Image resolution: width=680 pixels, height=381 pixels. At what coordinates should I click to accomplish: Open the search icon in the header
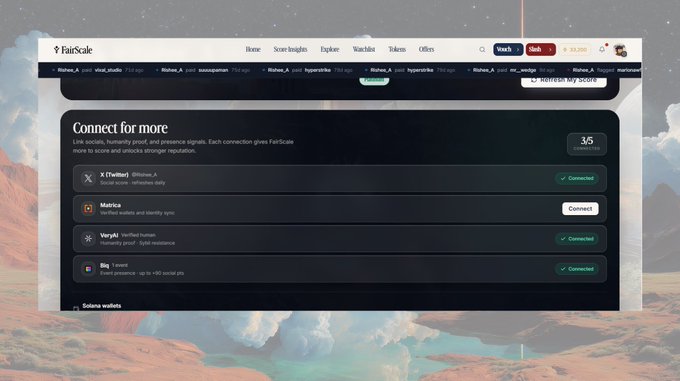tap(482, 50)
